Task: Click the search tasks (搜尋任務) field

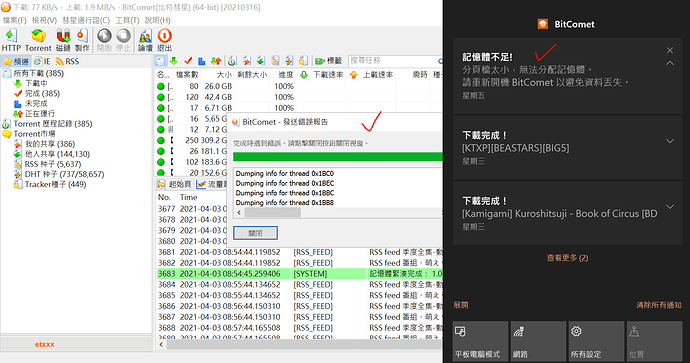Action: pos(393,61)
